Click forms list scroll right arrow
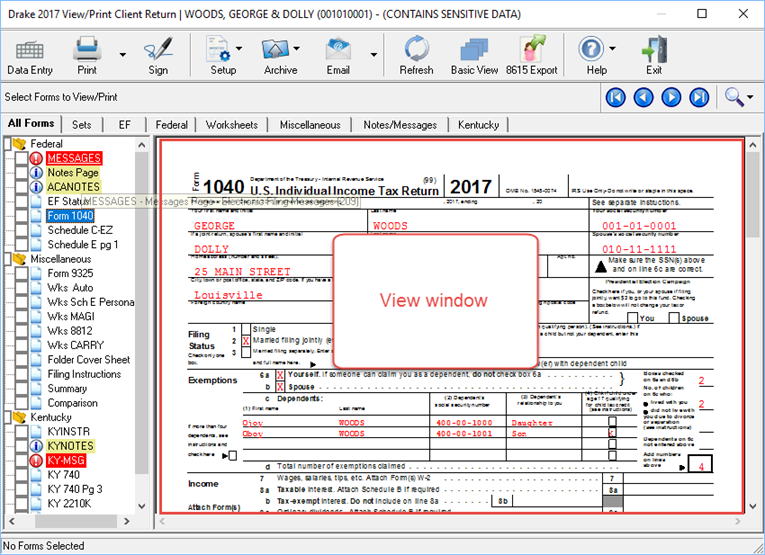Screen dimensions: 765x555 click(127, 521)
